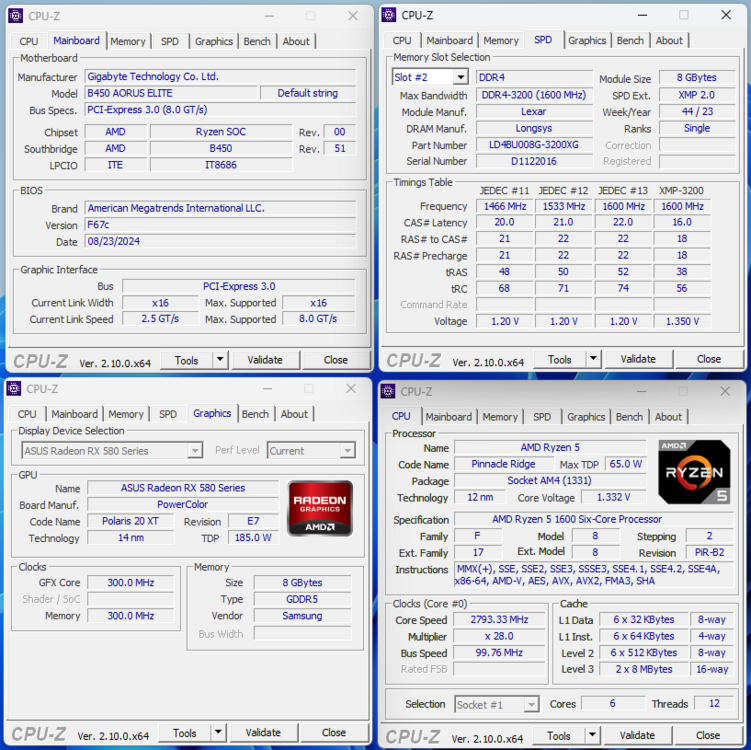Image resolution: width=751 pixels, height=750 pixels.
Task: Click CPU-Z app icon in Graphics window title bar
Action: point(14,388)
